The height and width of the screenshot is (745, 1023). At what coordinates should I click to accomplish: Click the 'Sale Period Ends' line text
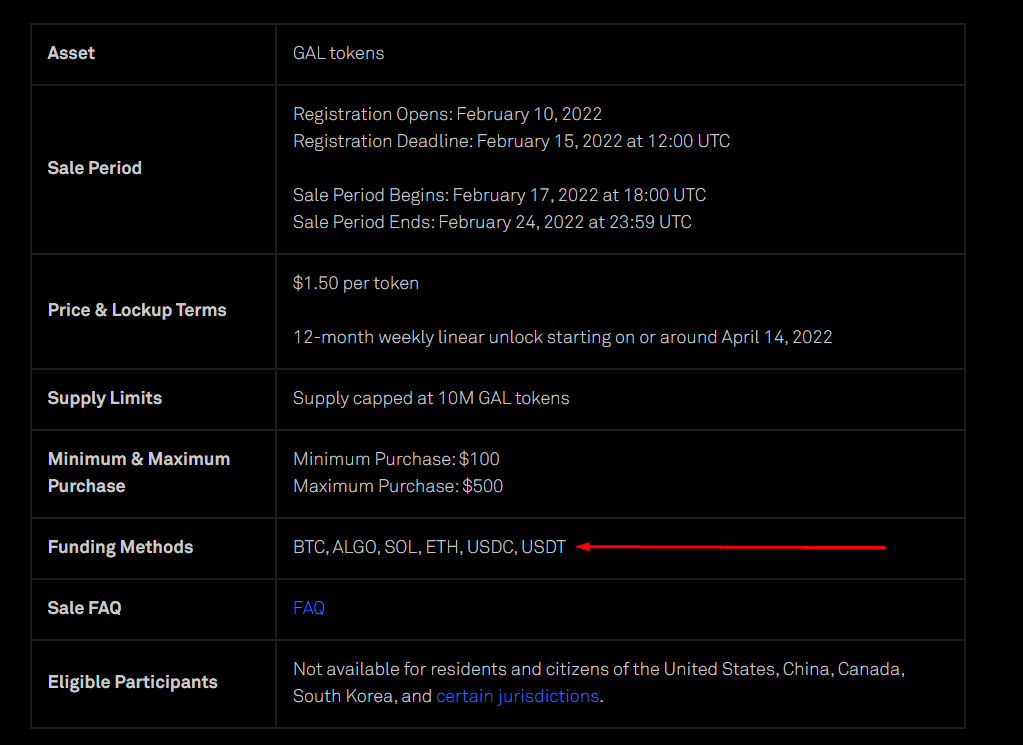(x=492, y=222)
